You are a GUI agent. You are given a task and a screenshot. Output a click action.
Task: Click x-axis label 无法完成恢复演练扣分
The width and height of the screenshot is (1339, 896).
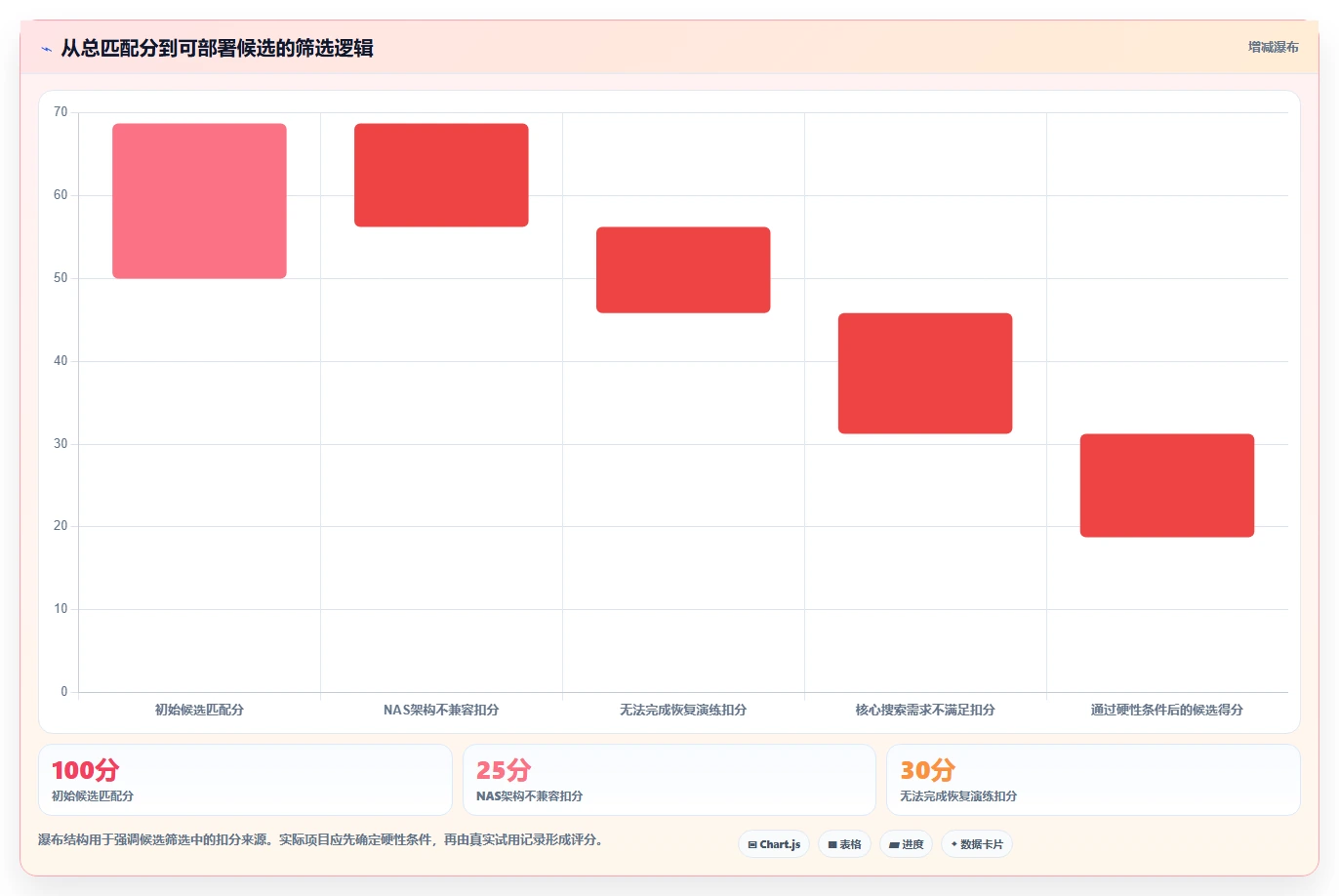(683, 710)
